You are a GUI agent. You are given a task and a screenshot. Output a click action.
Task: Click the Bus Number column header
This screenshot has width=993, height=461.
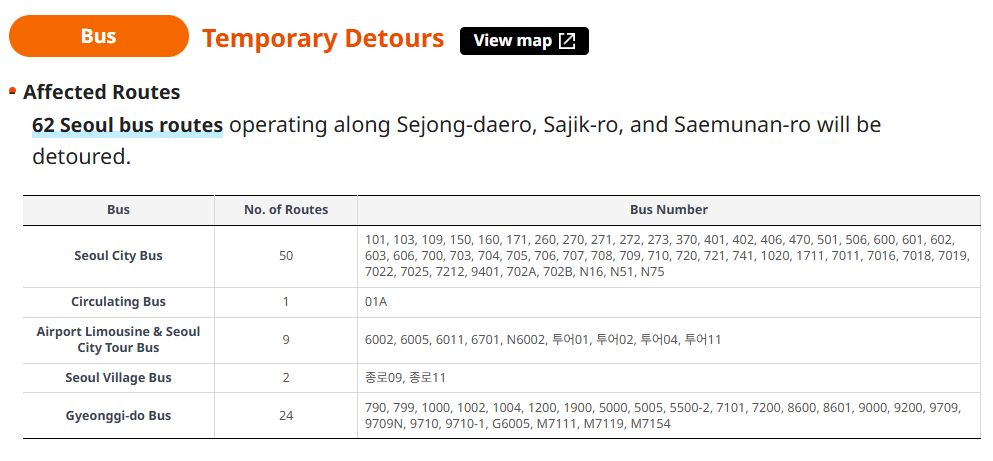[x=668, y=210]
